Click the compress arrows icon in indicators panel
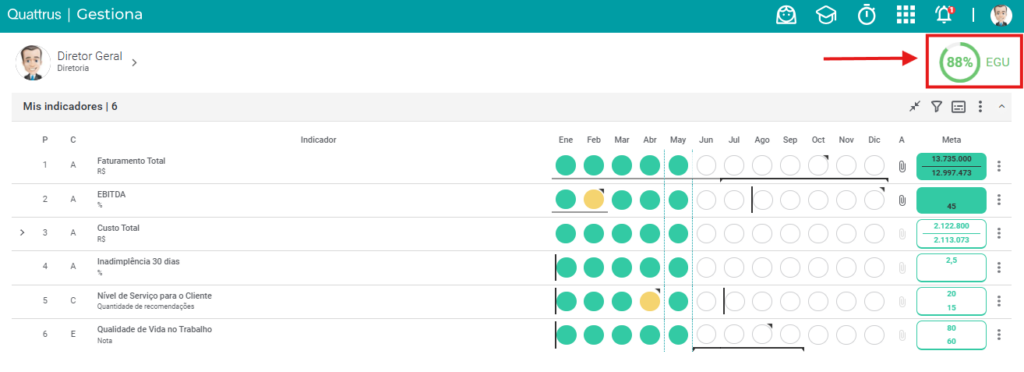1024x372 pixels. coord(915,106)
